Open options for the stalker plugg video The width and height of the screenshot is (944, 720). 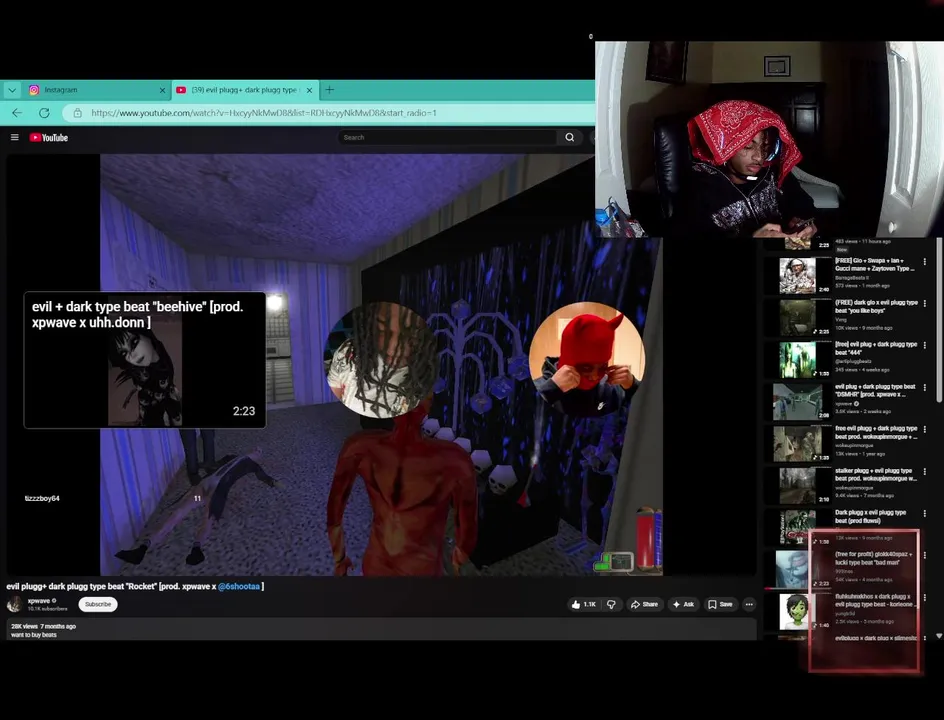point(925,471)
